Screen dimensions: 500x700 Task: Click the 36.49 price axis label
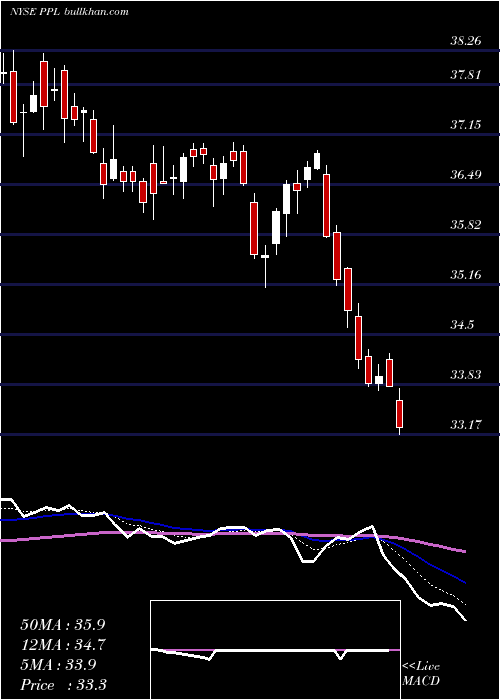466,175
